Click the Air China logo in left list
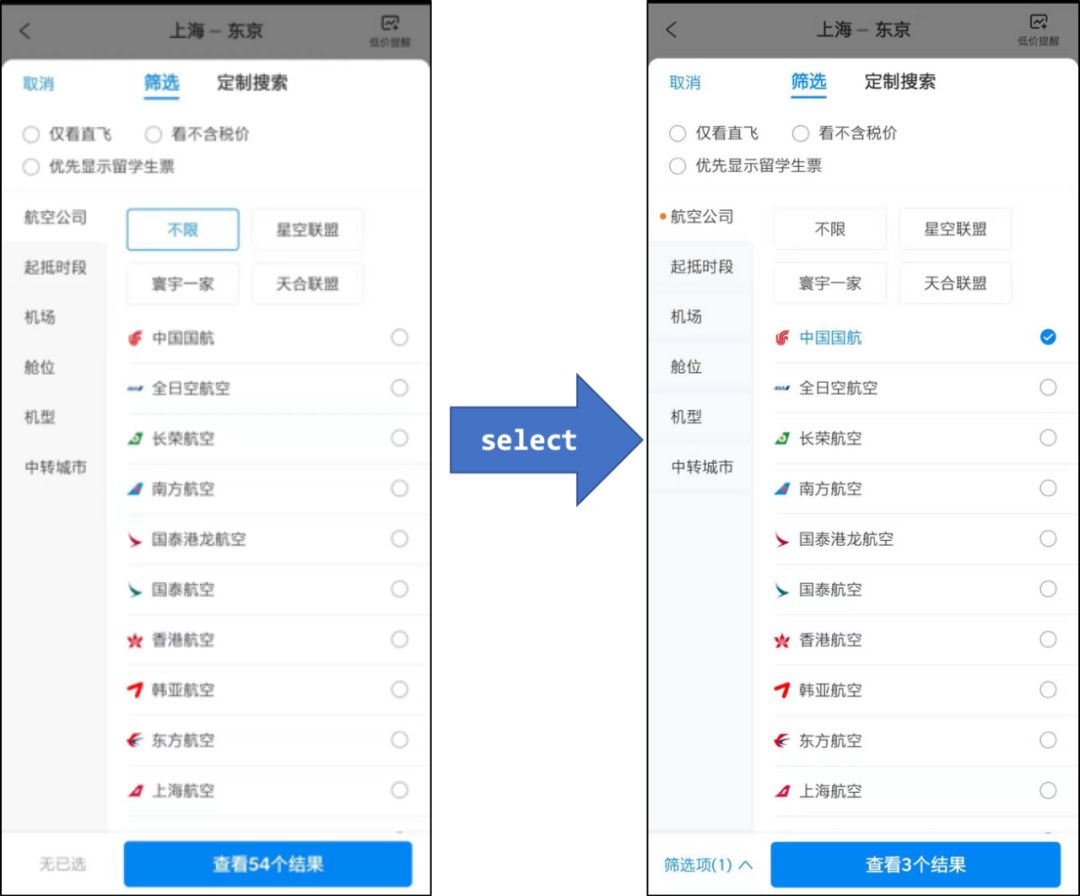 (136, 338)
